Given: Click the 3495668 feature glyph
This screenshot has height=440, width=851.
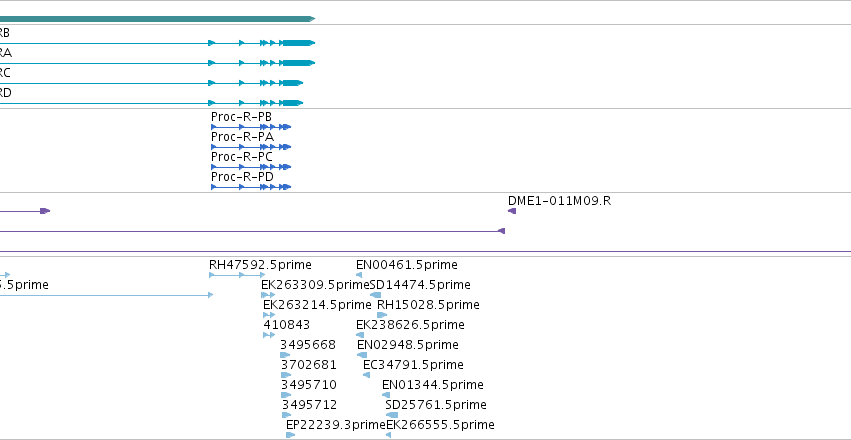Looking at the screenshot, I should tap(285, 355).
